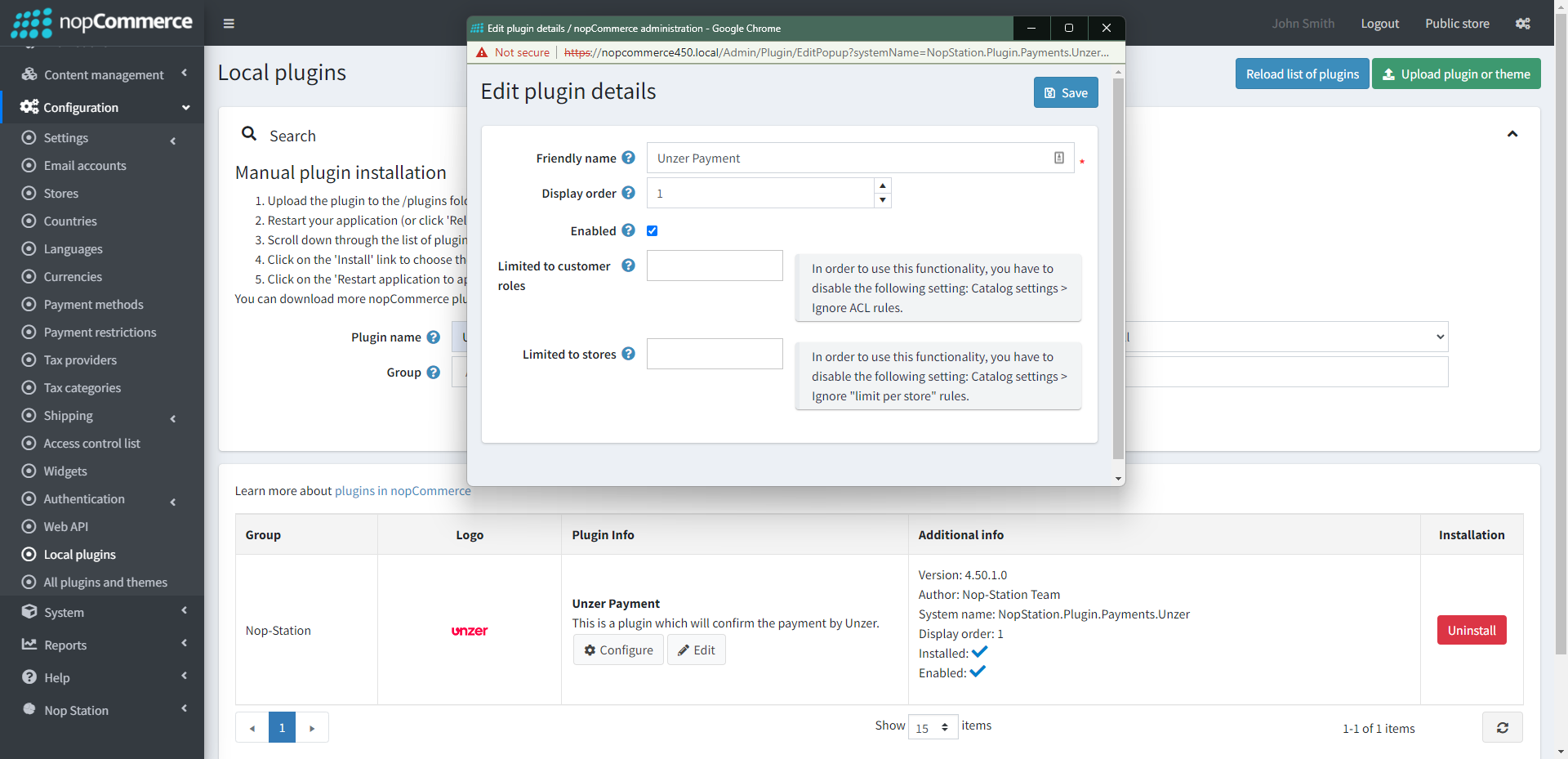Open Languages in sidebar

(x=73, y=249)
